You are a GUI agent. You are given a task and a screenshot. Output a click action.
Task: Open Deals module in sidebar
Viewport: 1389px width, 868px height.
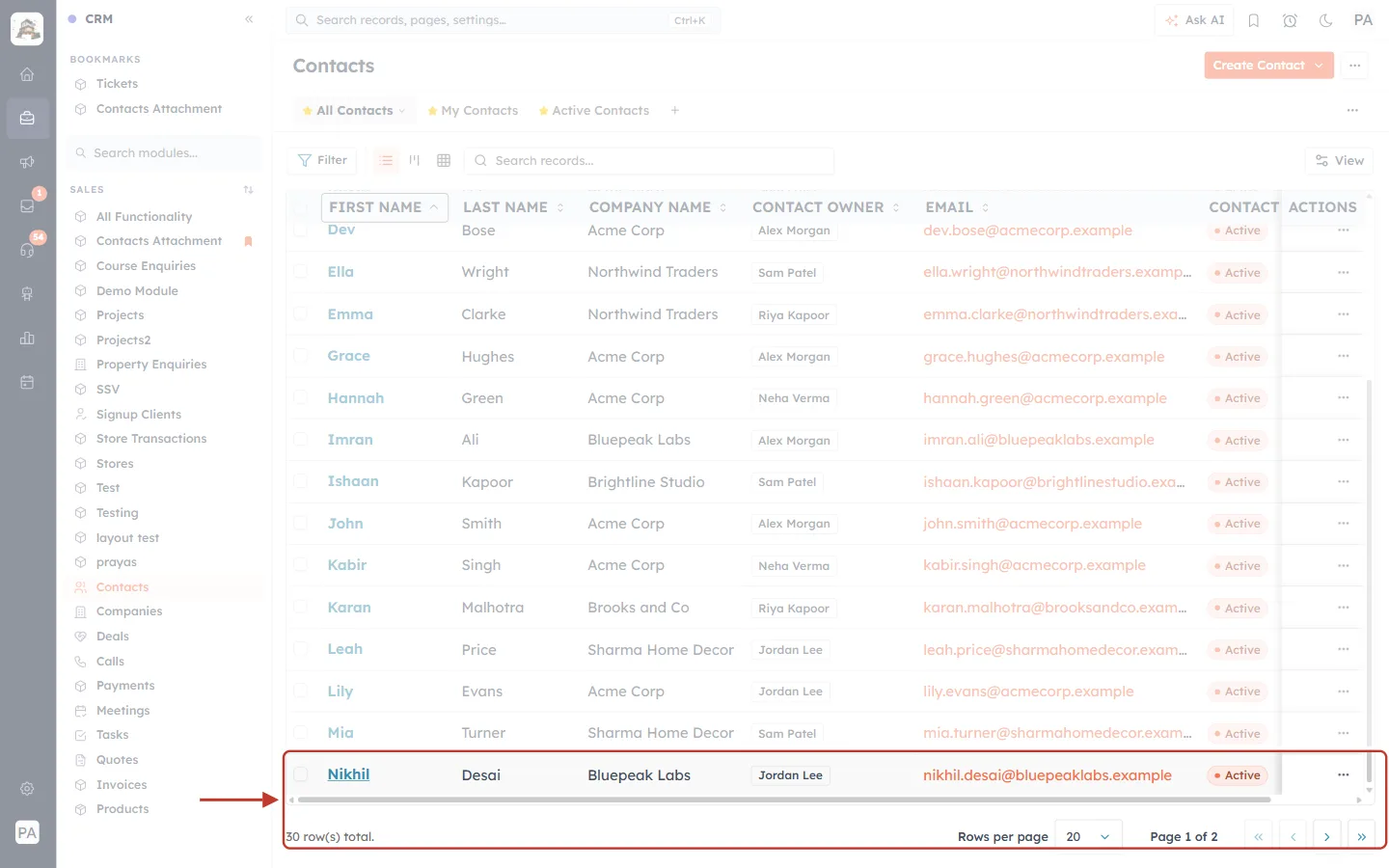(x=113, y=637)
